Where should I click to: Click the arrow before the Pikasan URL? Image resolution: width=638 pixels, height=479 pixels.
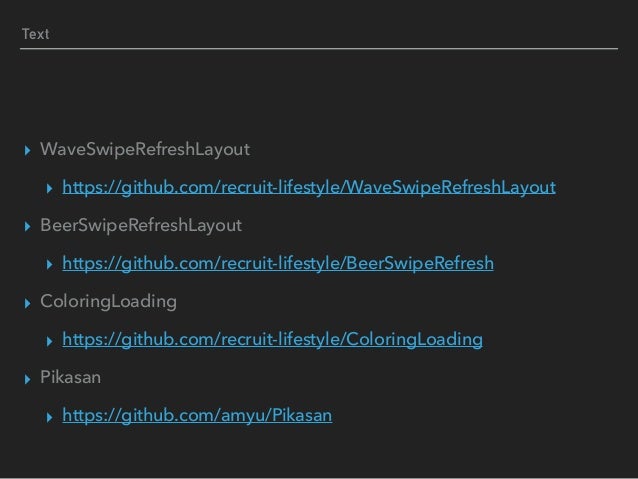point(49,417)
